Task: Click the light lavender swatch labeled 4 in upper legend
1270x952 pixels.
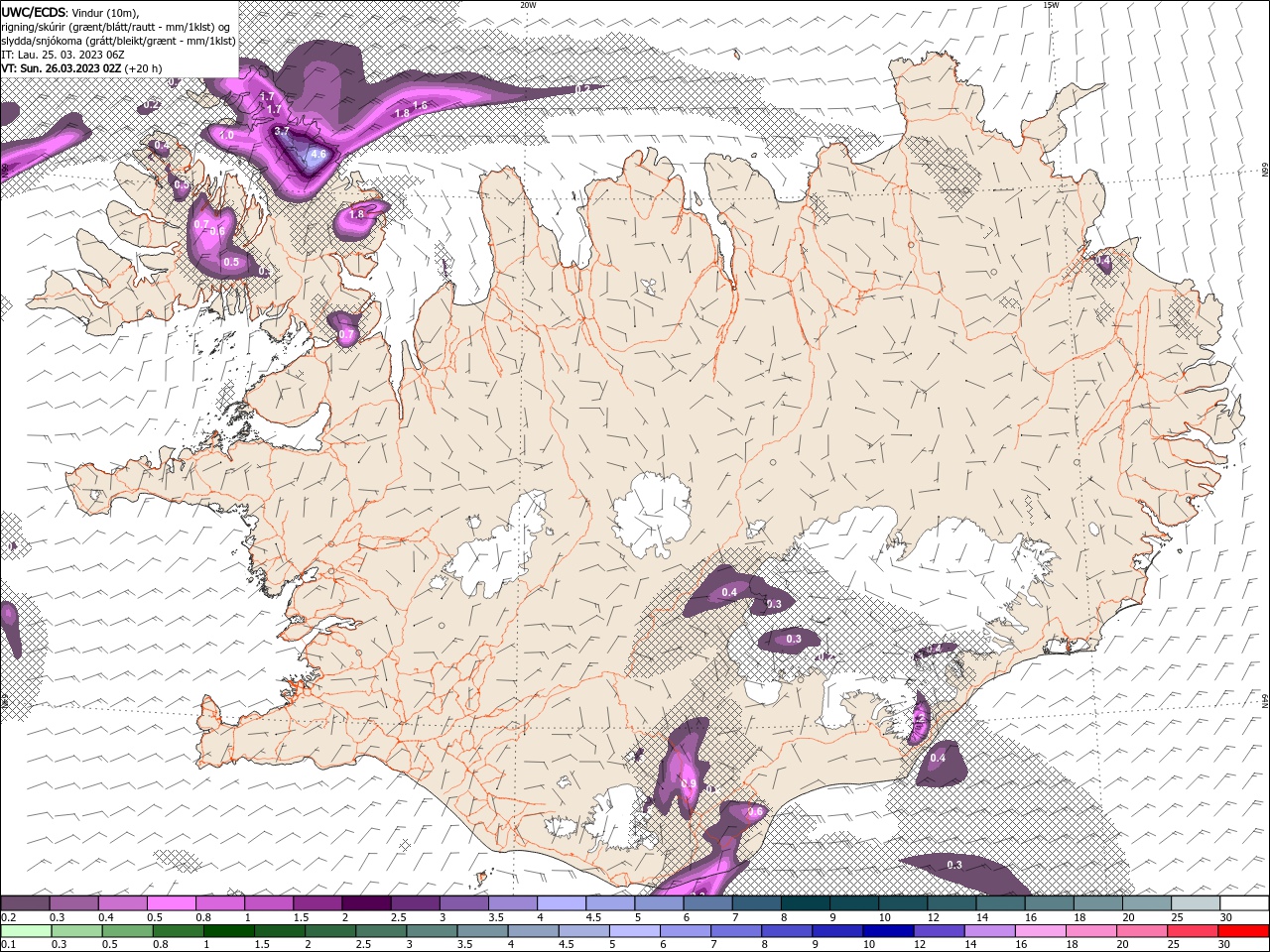Action: tap(561, 903)
